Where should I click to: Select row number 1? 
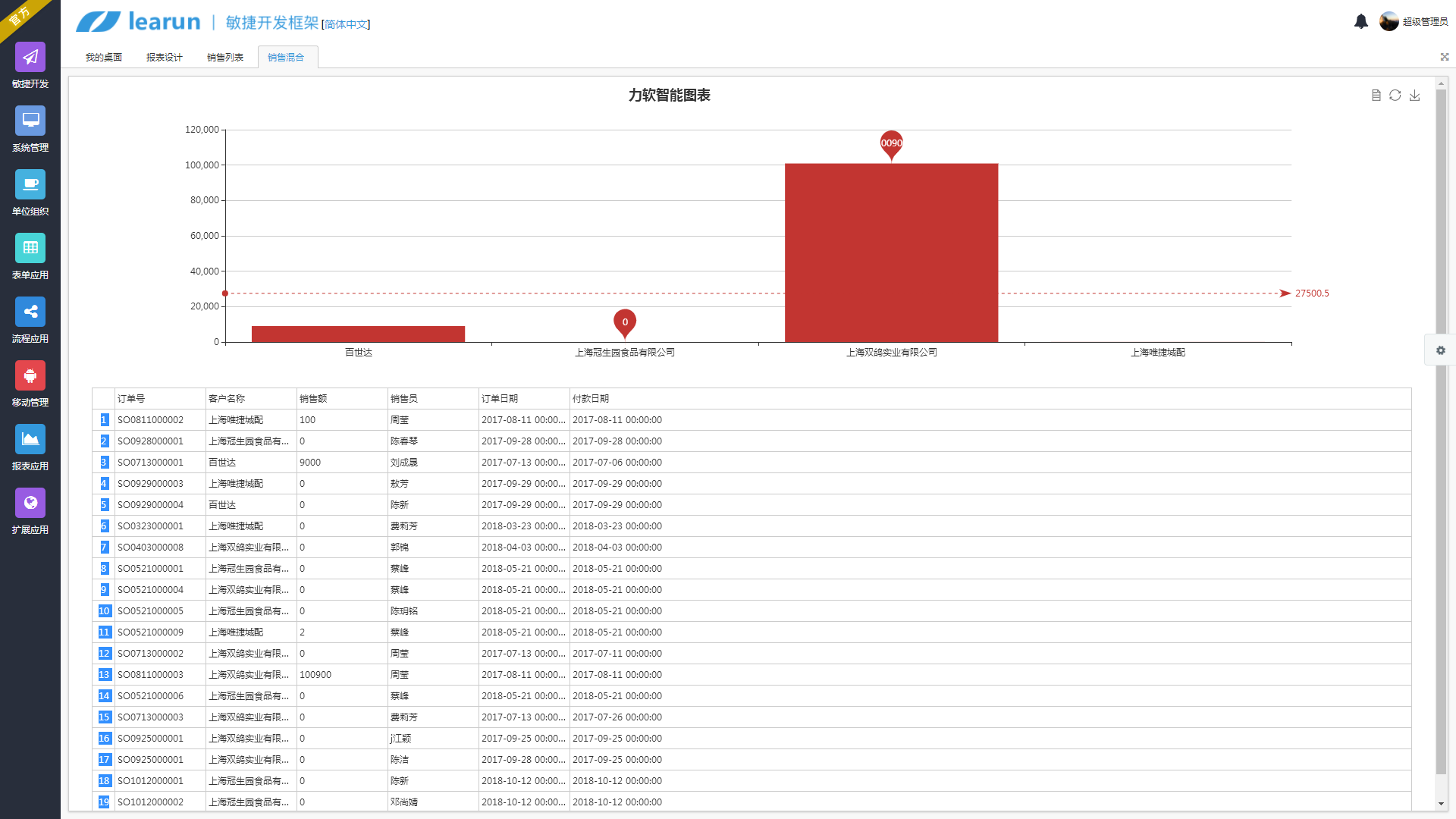(104, 420)
